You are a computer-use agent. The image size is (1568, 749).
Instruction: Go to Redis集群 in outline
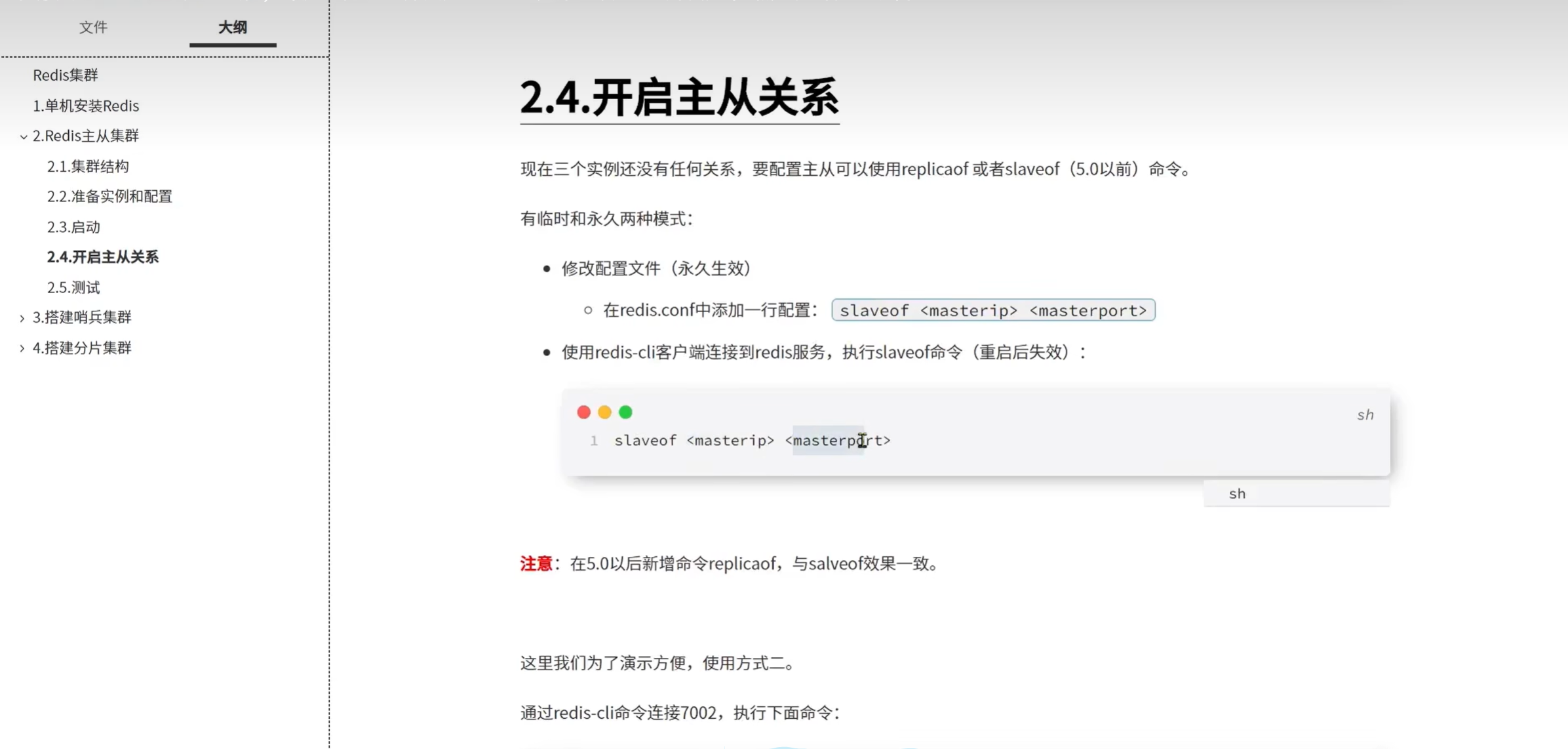pos(65,75)
